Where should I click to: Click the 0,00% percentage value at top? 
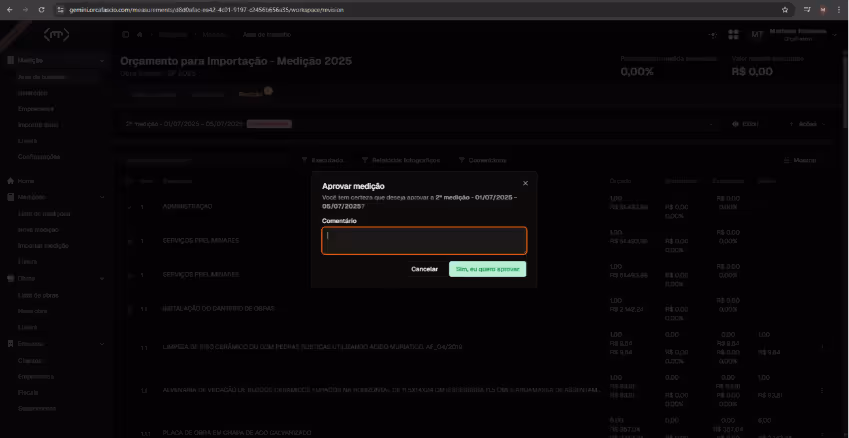(x=637, y=71)
